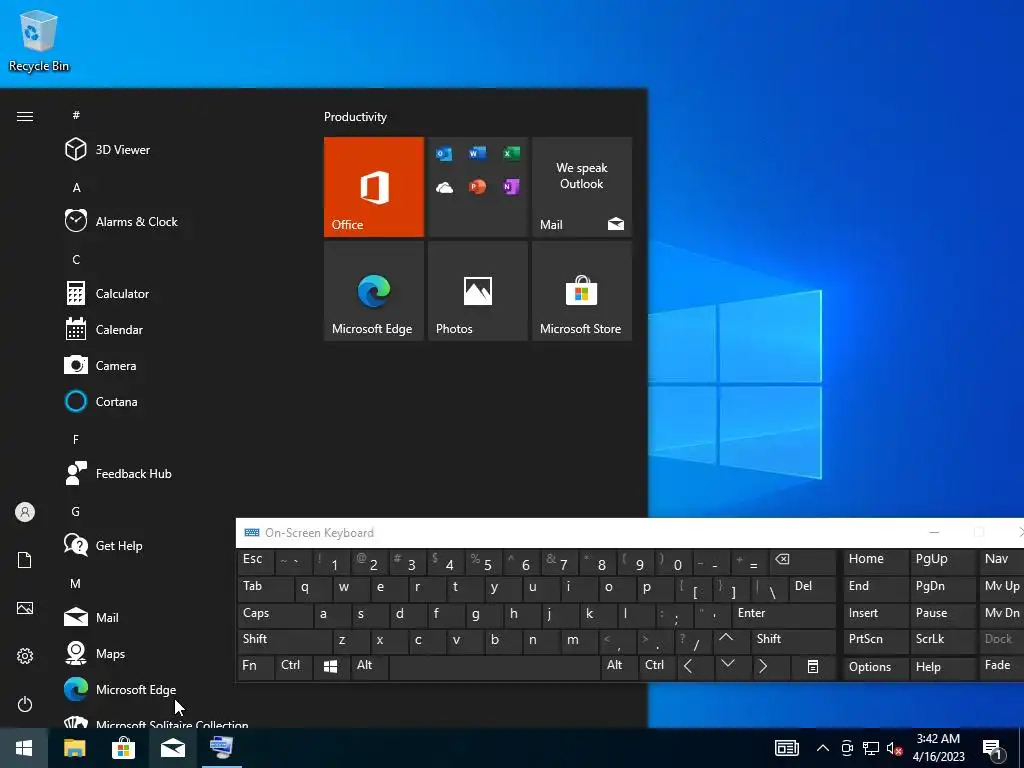
Task: Click the muted volume icon in the tray
Action: 894,748
